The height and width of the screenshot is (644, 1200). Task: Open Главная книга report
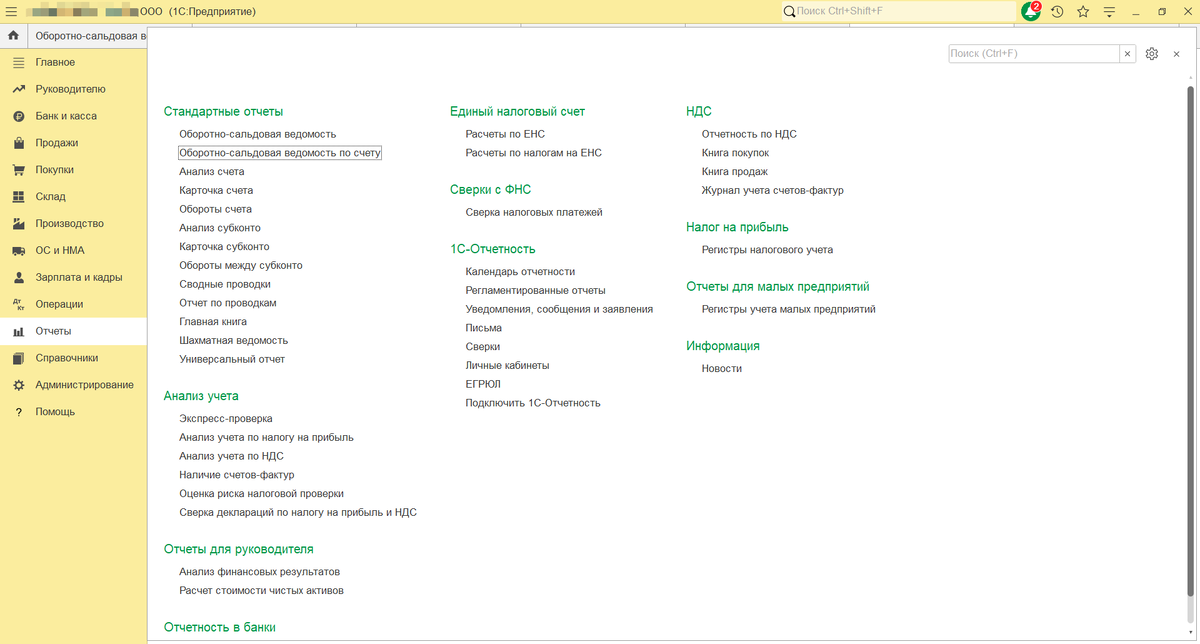pyautogui.click(x=213, y=322)
